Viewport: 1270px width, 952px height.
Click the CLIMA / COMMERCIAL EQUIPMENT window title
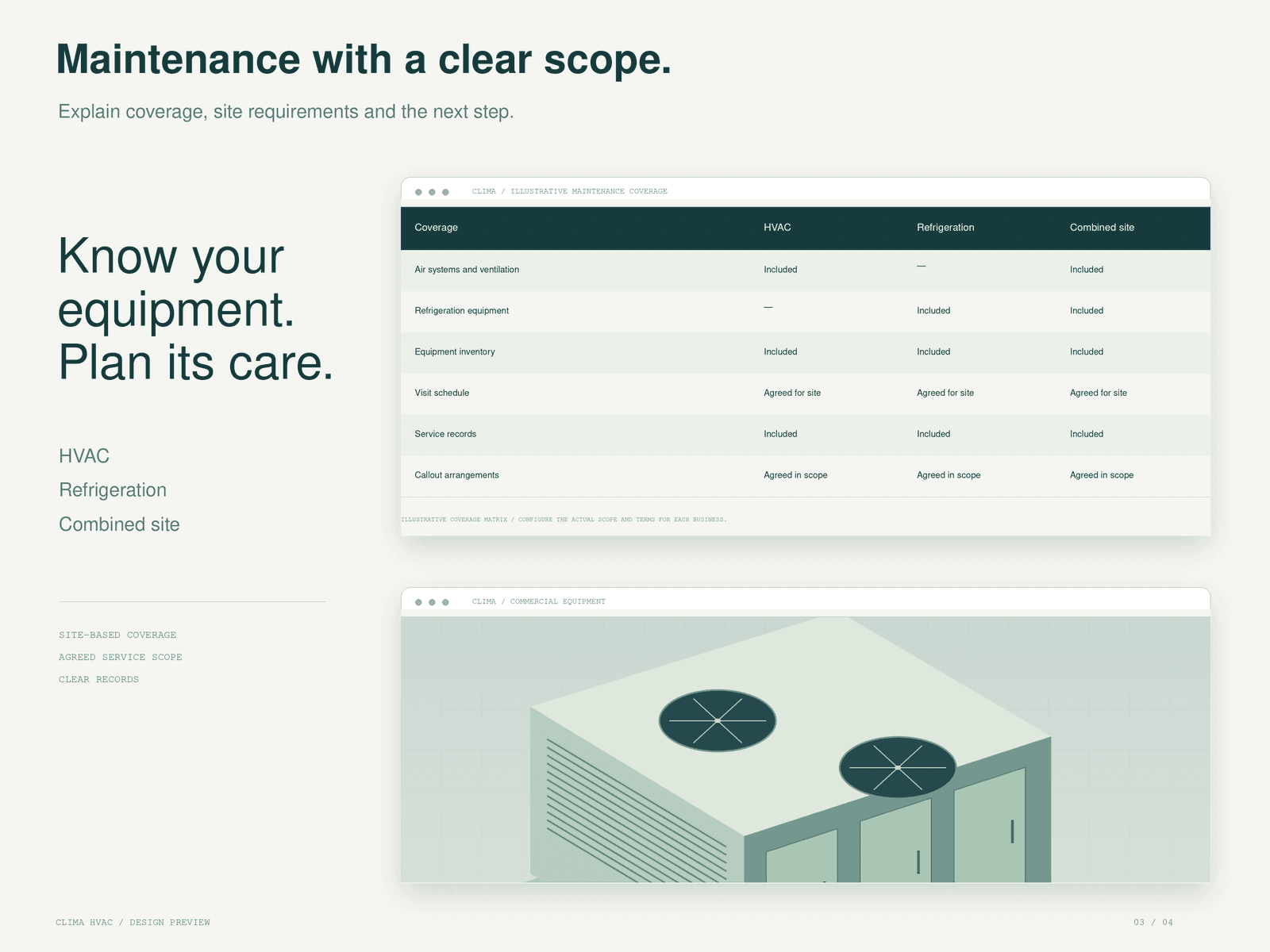[x=538, y=601]
